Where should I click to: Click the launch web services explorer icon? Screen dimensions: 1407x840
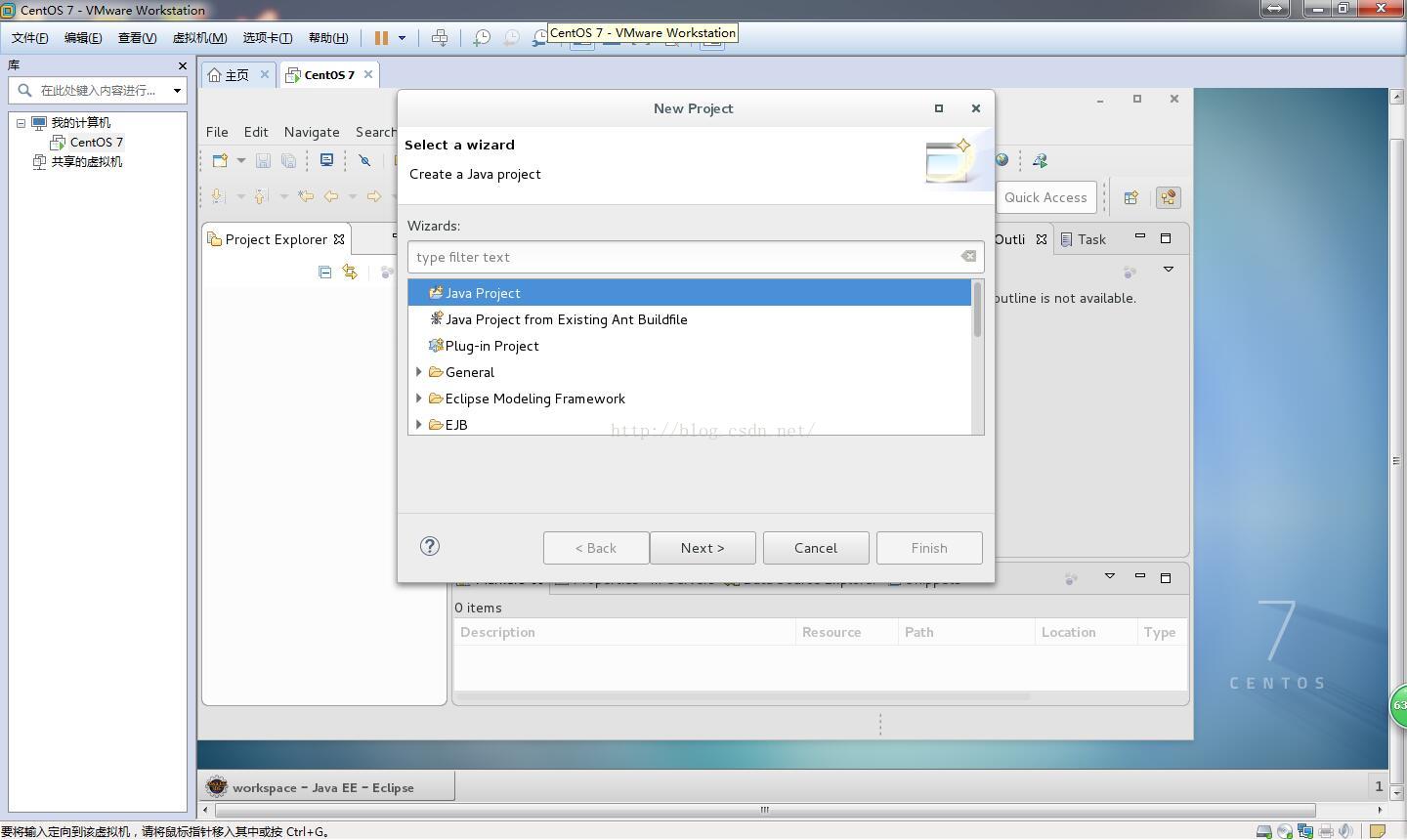[x=1040, y=160]
